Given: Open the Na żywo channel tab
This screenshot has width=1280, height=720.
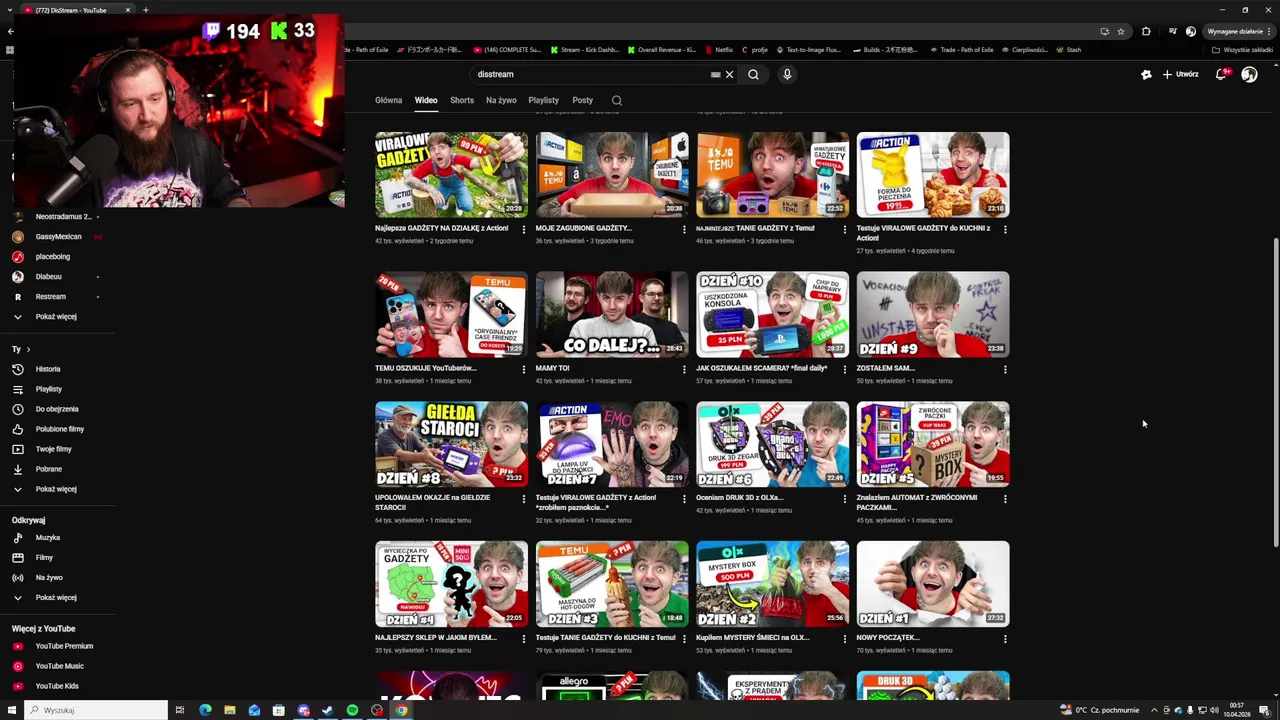Looking at the screenshot, I should pos(501,100).
